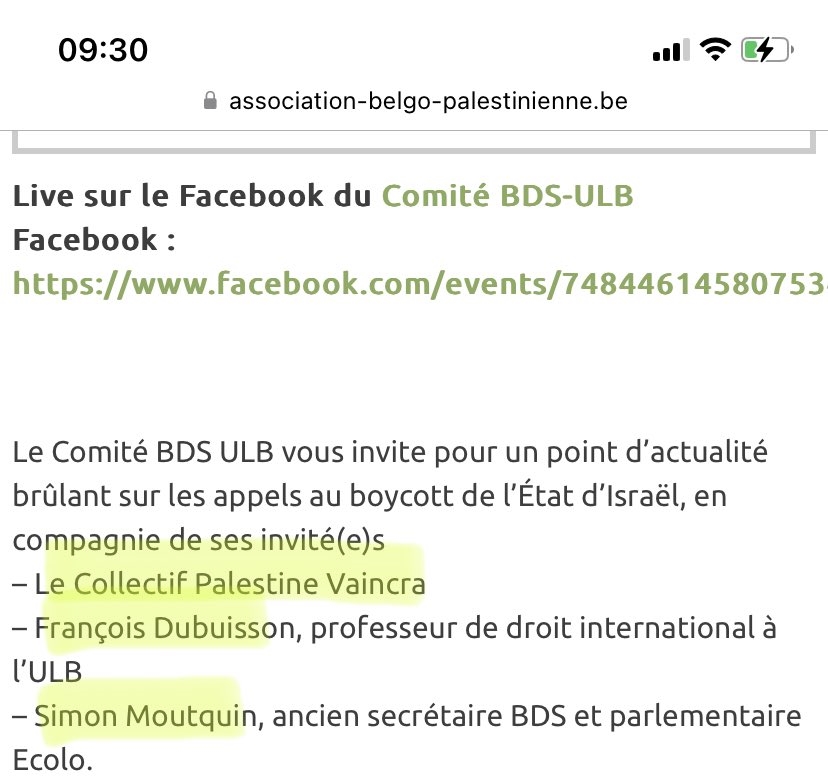828x780 pixels.
Task: Tap the "compagnie de ses invité(e)s" text
Action: 200,540
